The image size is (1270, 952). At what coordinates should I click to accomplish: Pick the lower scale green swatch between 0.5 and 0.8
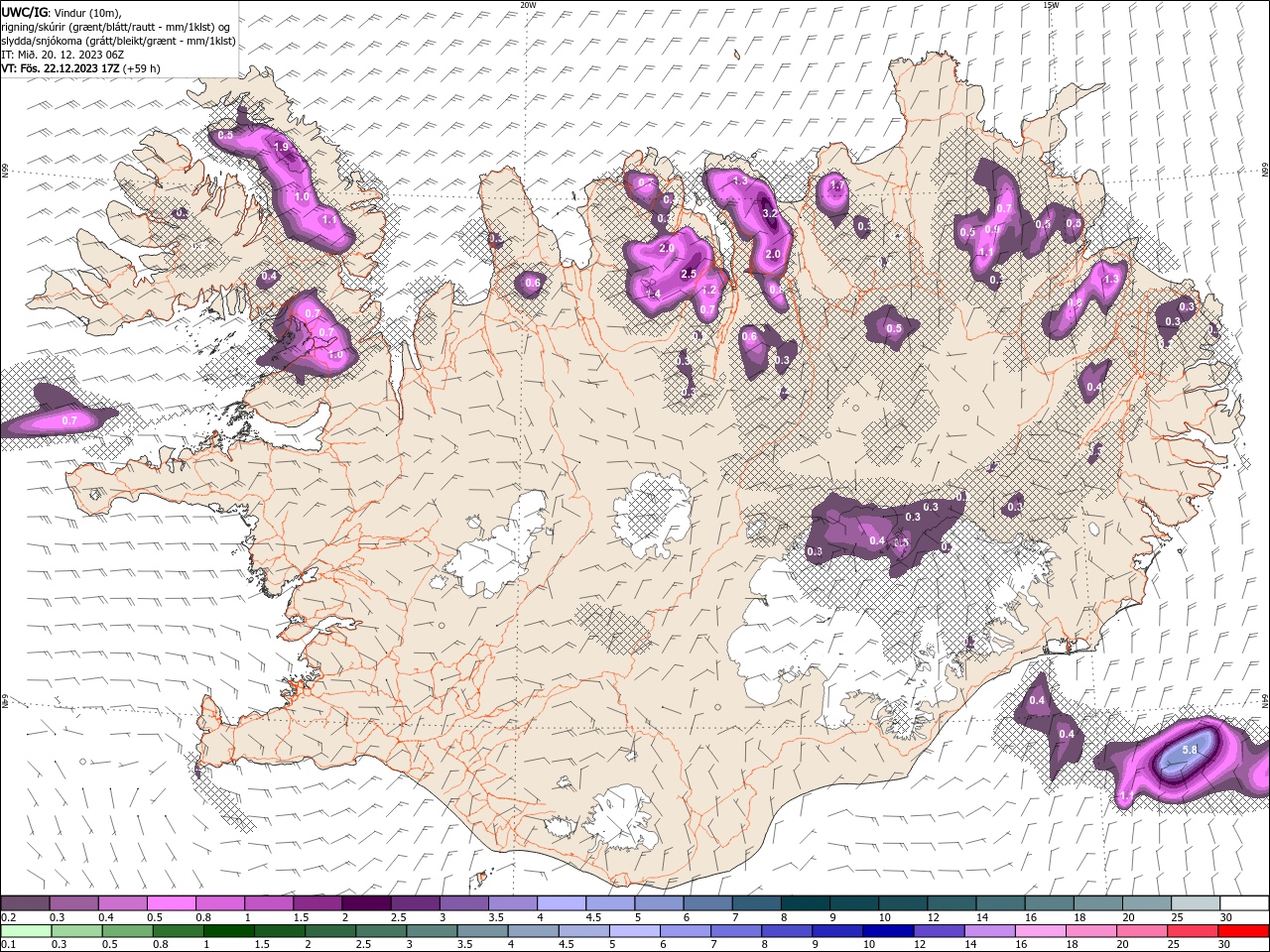coord(126,931)
